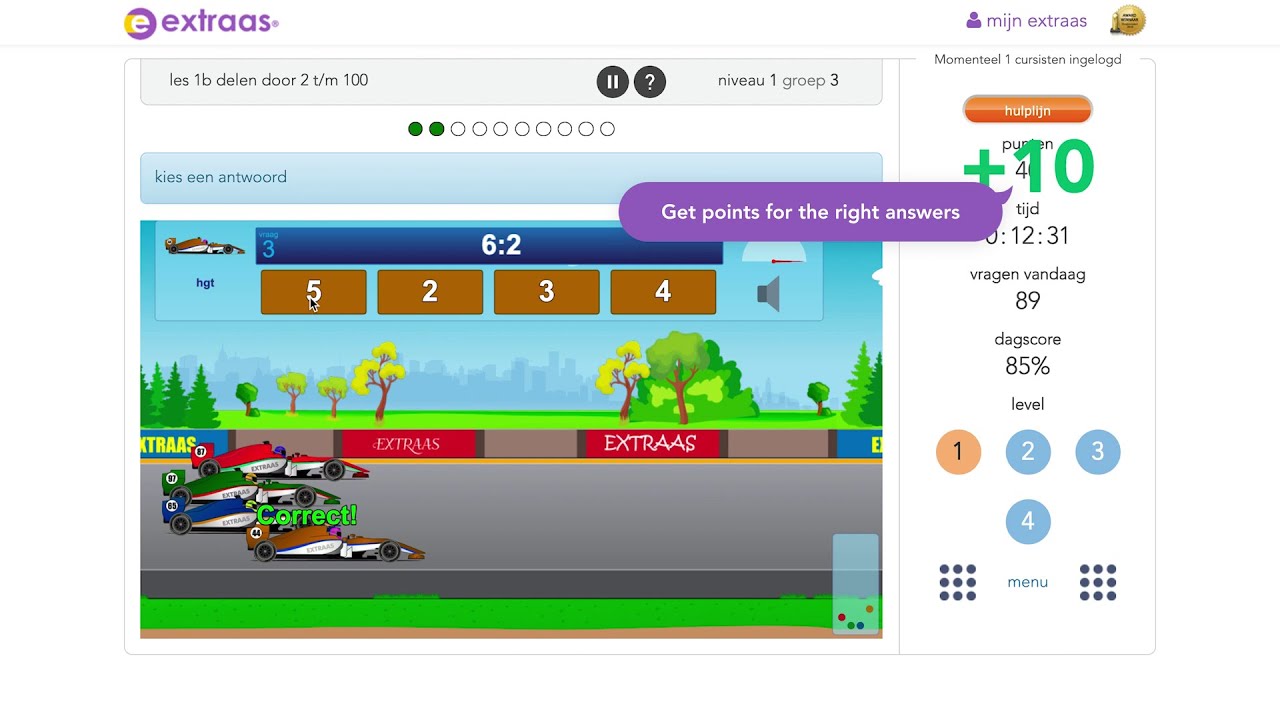Click the race minimap panel

pos(856,584)
